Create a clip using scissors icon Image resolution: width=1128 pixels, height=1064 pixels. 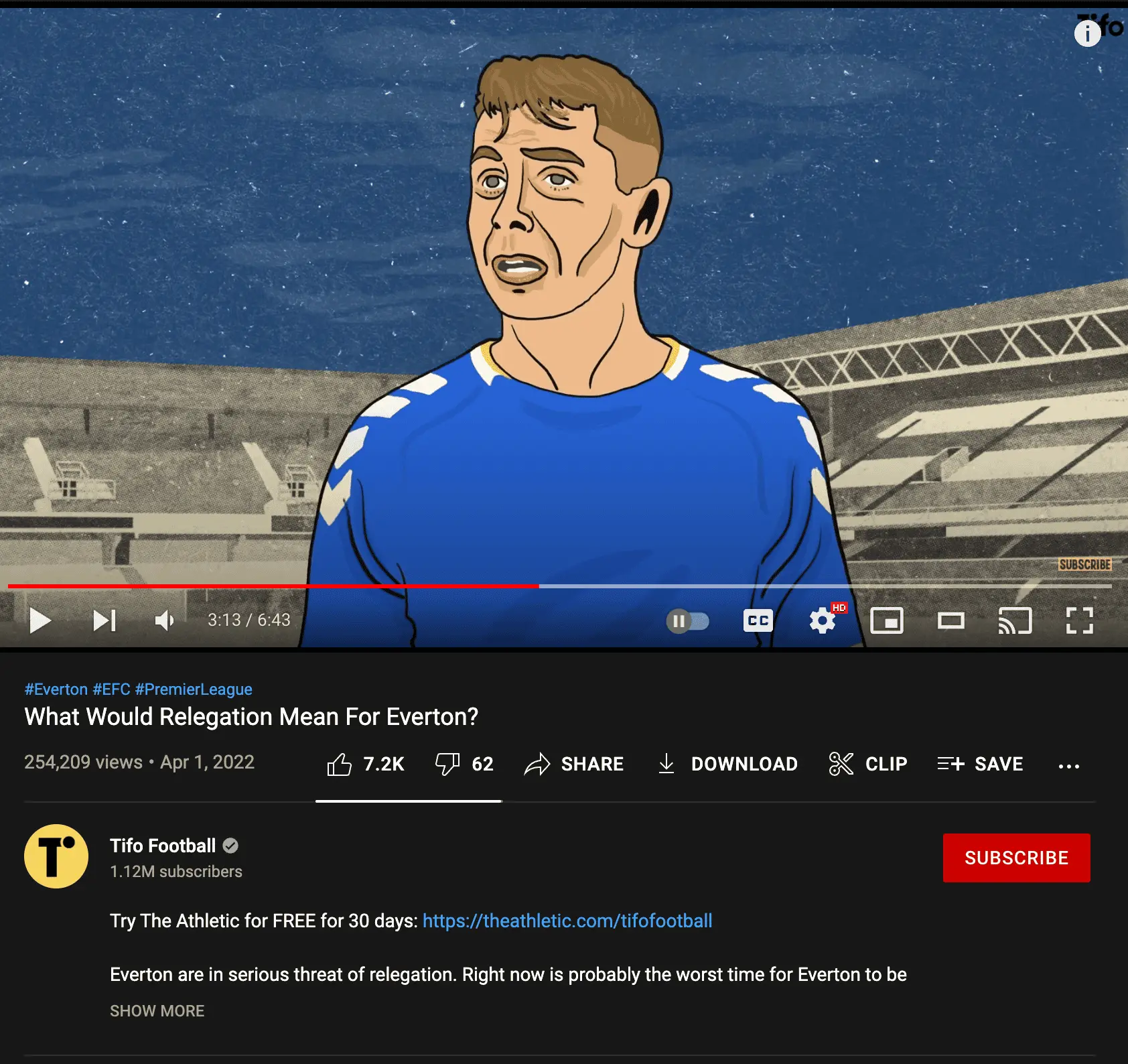pos(868,764)
